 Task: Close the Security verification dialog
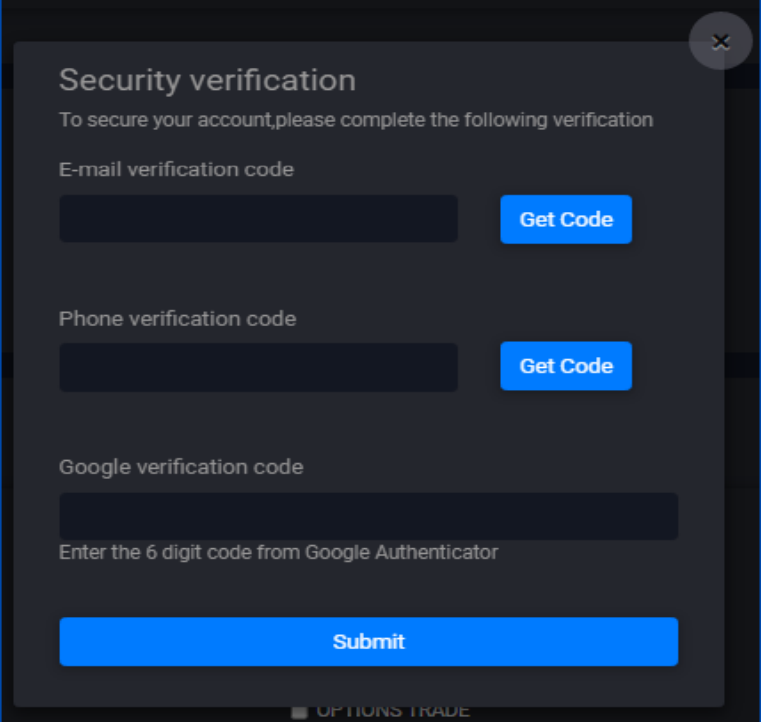[720, 41]
